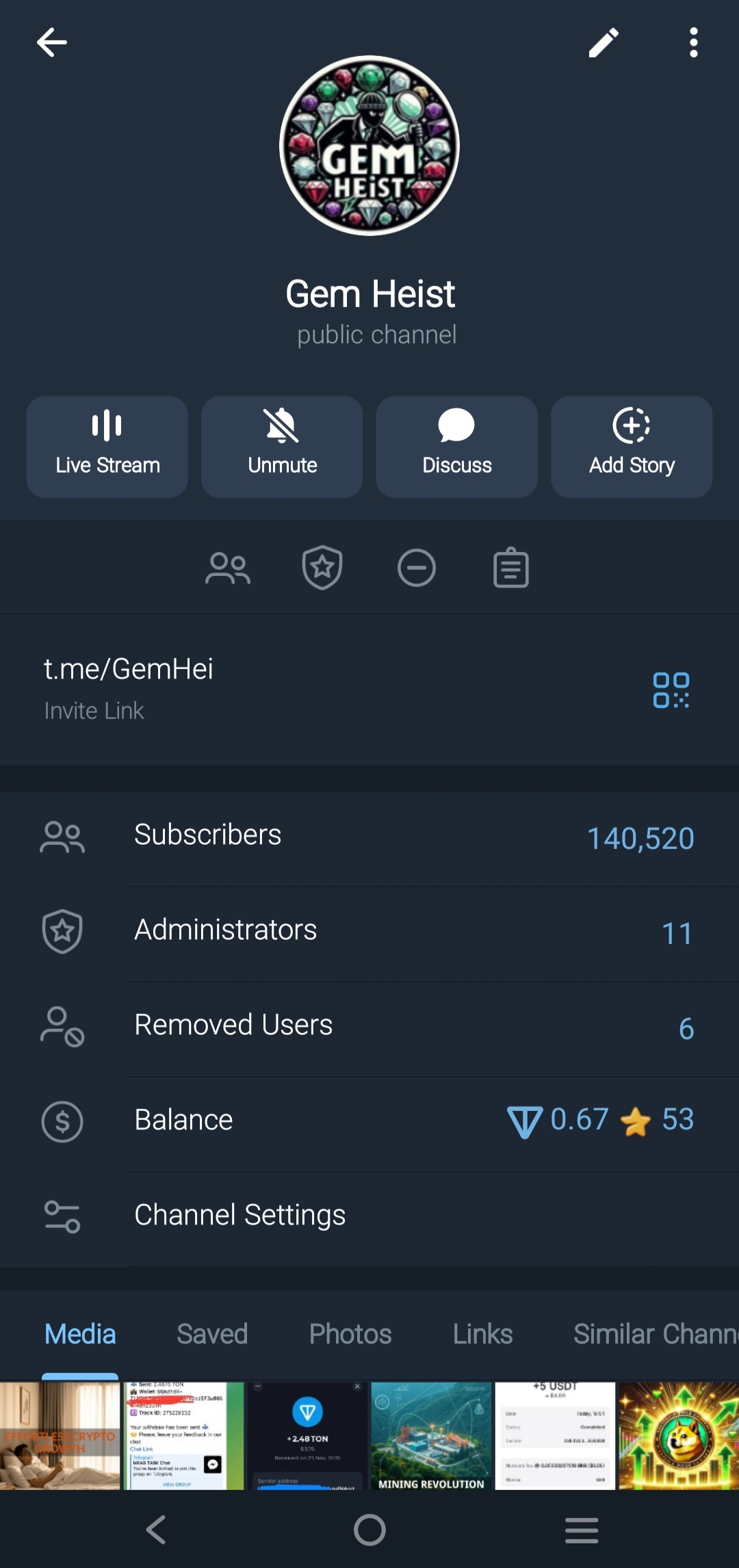Viewport: 739px width, 1568px height.
Task: Open the Subscribers list
Action: (x=369, y=836)
